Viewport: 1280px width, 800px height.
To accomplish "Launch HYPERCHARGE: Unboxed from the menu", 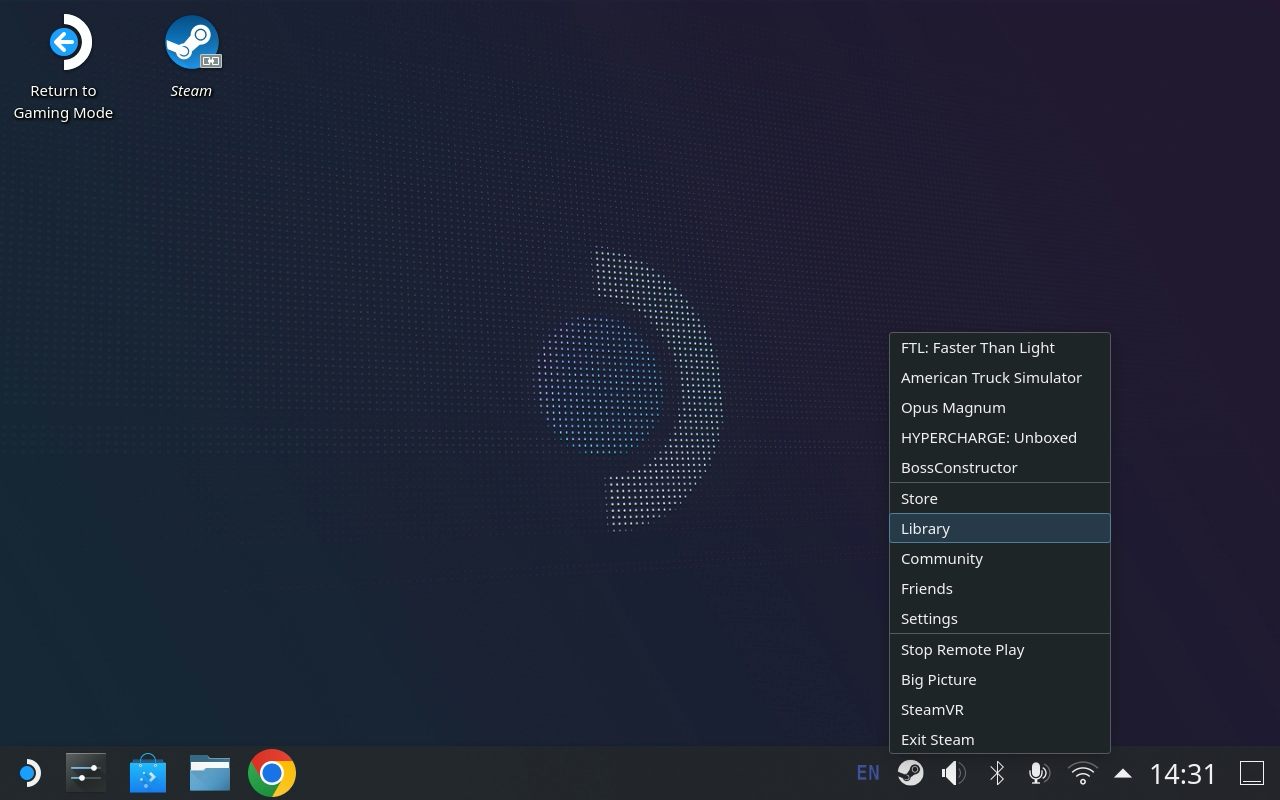I will (1000, 438).
